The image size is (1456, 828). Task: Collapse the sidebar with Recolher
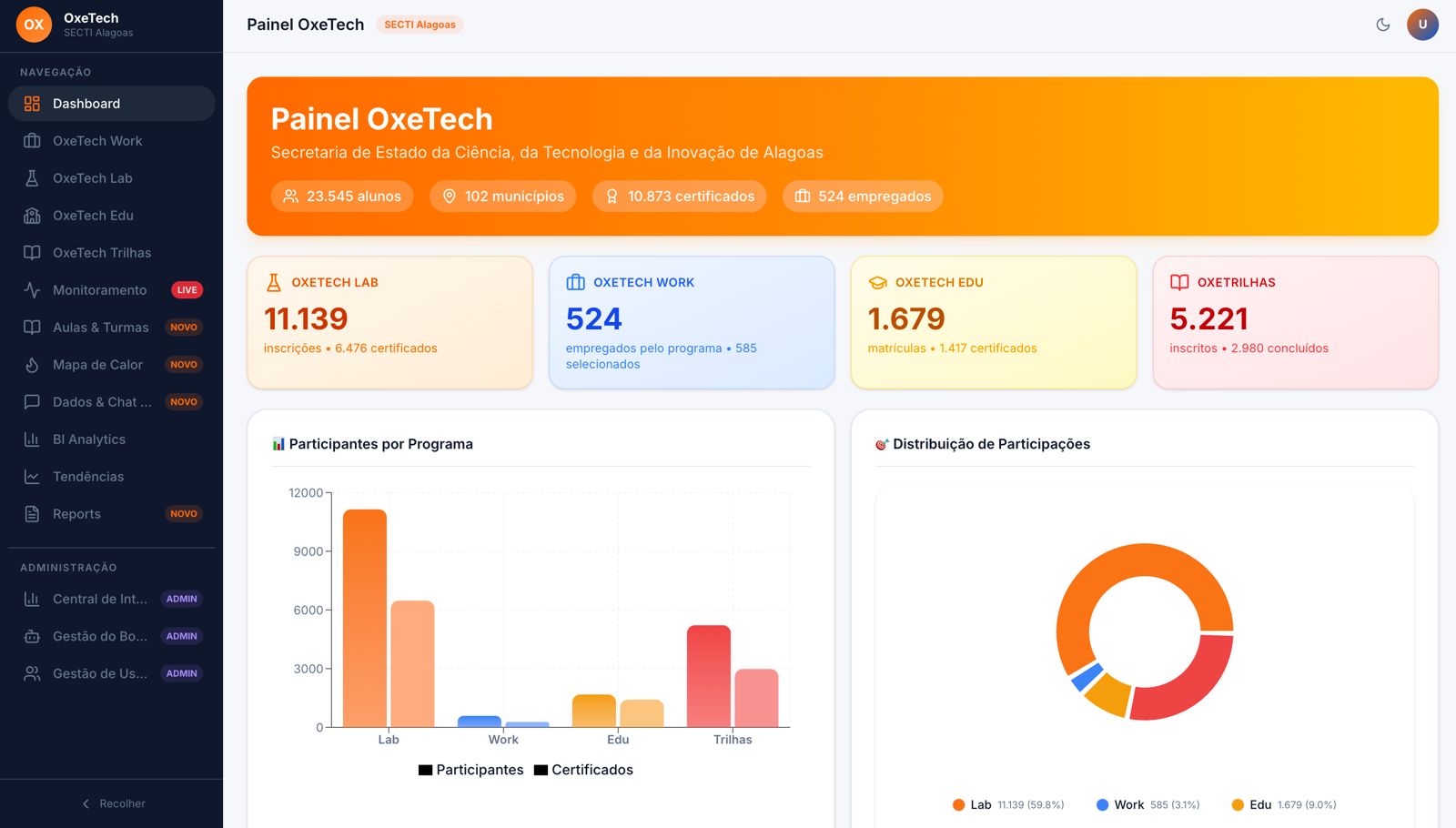click(111, 803)
